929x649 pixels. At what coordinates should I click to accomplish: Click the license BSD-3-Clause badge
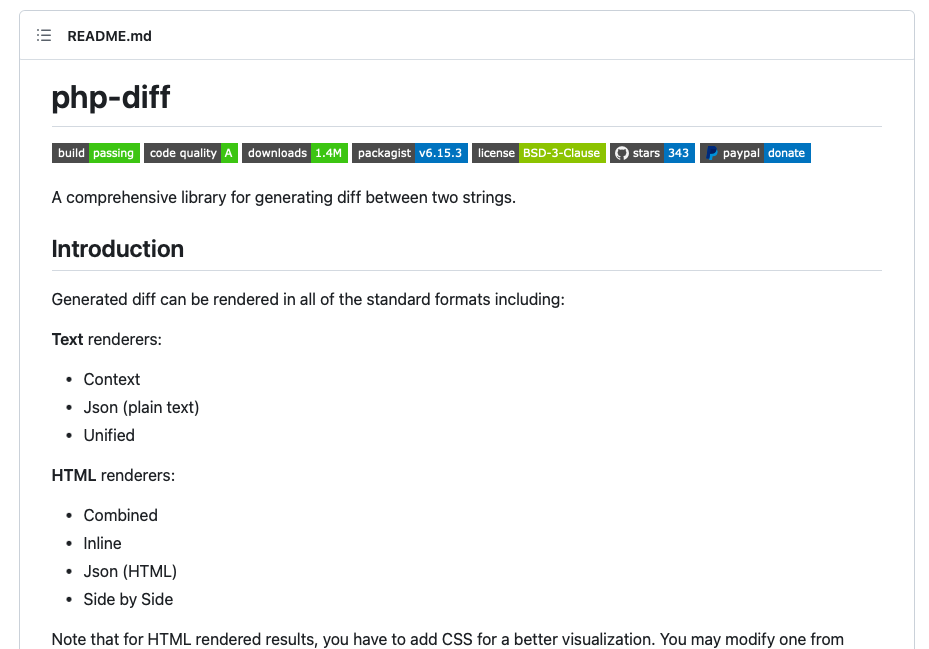pos(538,153)
